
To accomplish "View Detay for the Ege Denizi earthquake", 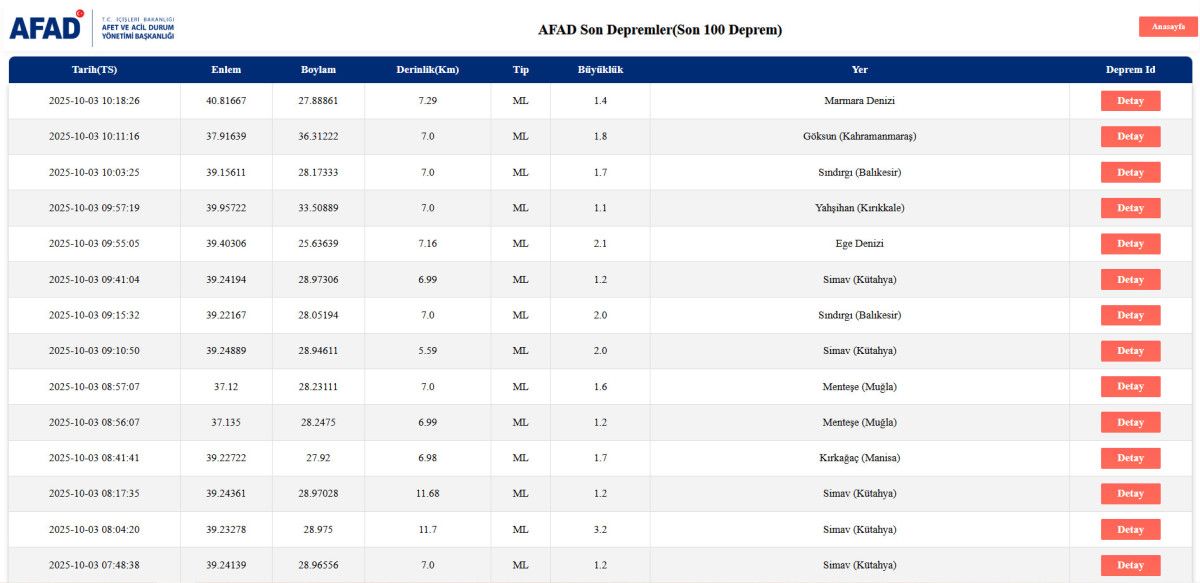I will click(1130, 244).
